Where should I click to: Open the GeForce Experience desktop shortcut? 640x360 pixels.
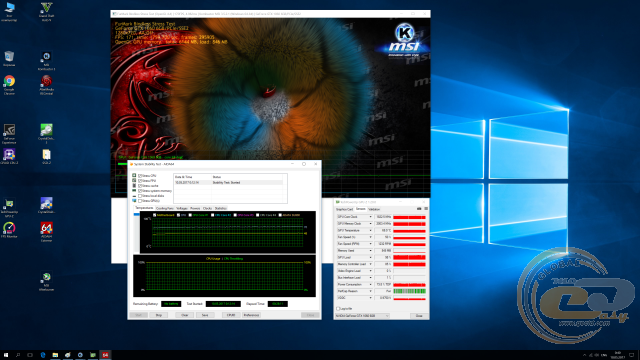pos(9,134)
